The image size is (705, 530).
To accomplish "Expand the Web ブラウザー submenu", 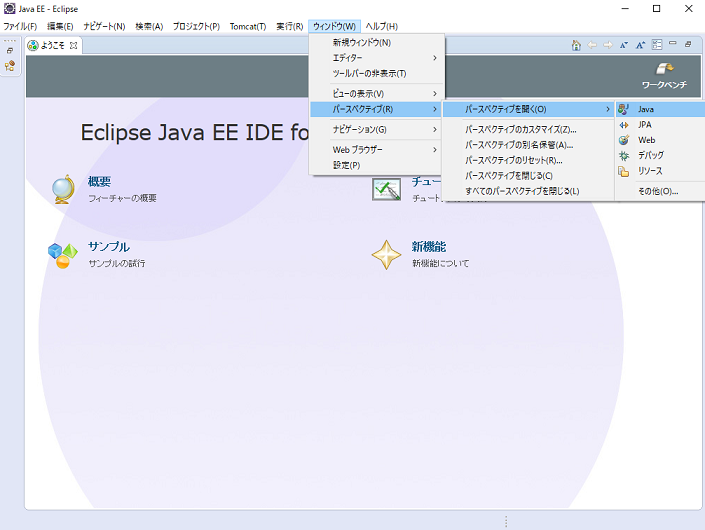I will (376, 150).
